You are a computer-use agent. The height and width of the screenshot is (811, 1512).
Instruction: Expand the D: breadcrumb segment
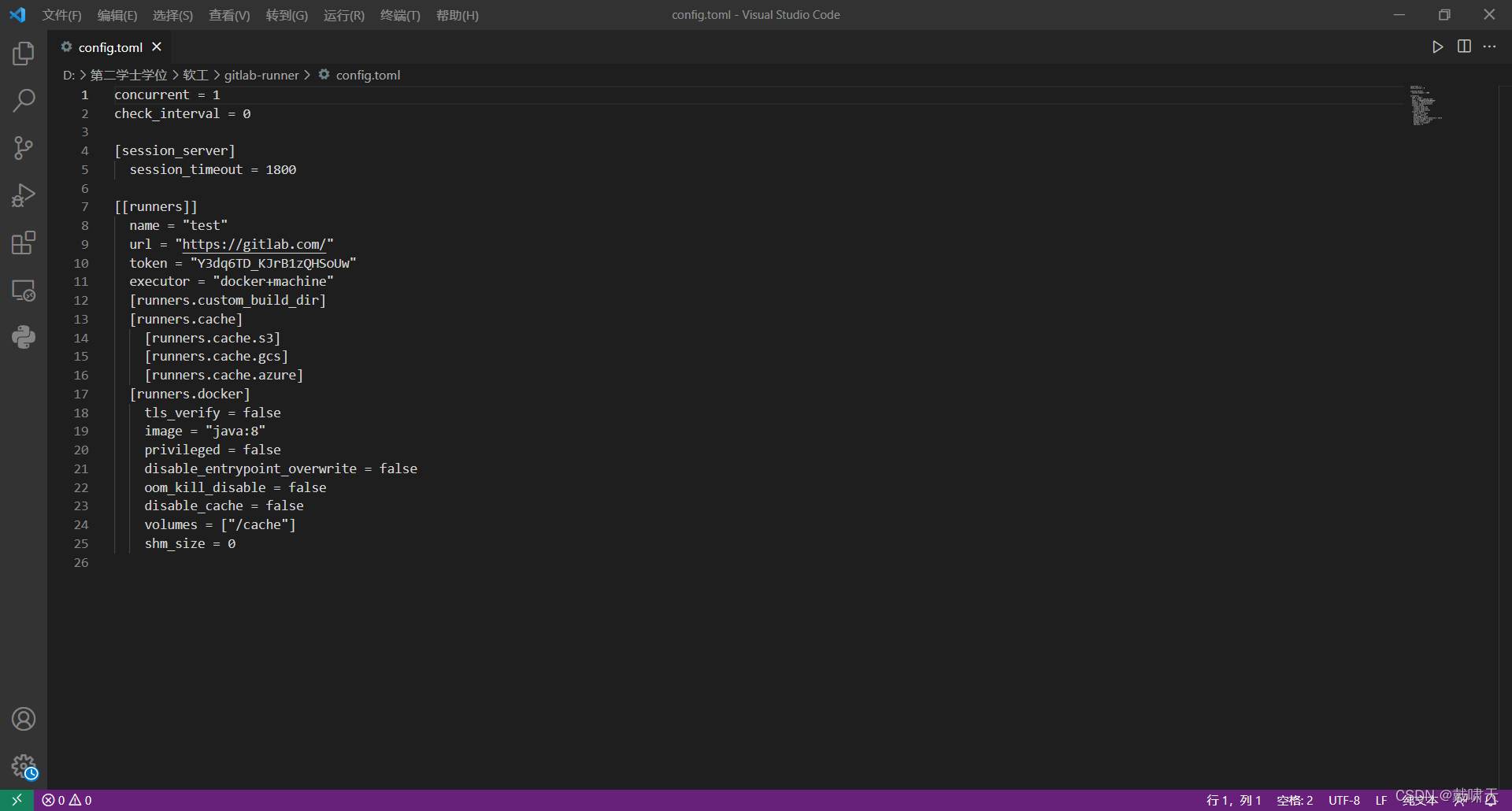point(69,75)
